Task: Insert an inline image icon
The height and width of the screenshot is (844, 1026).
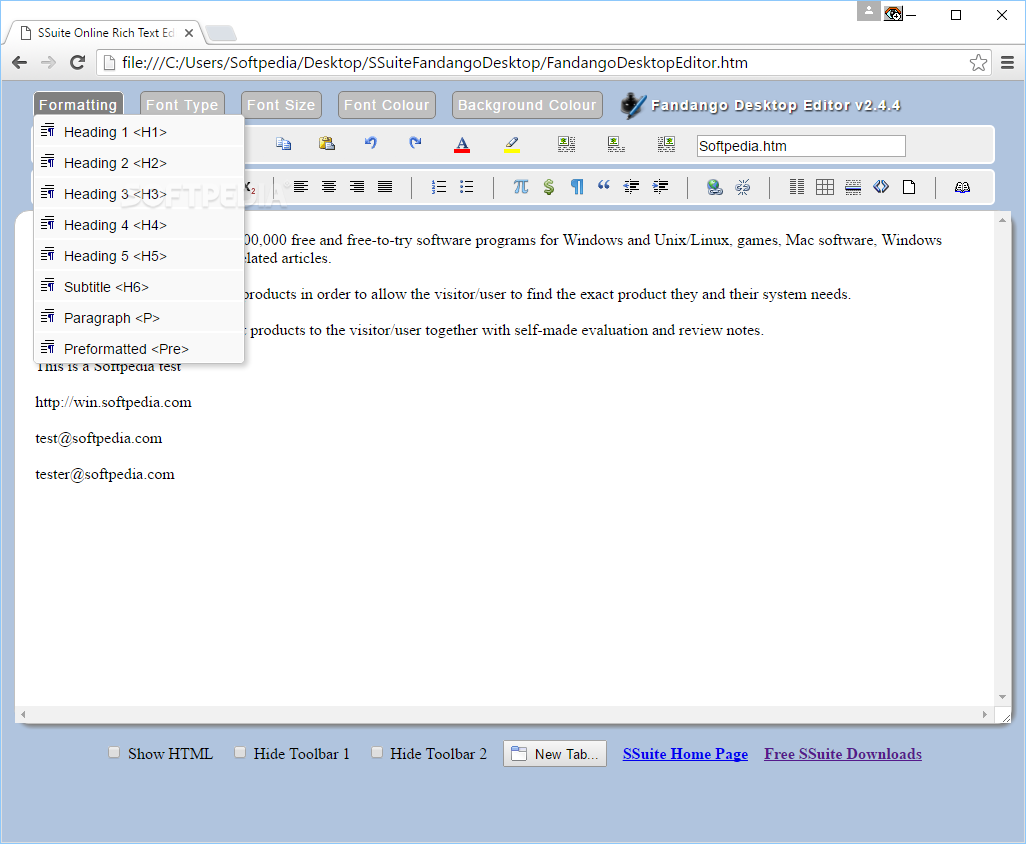Action: click(616, 144)
